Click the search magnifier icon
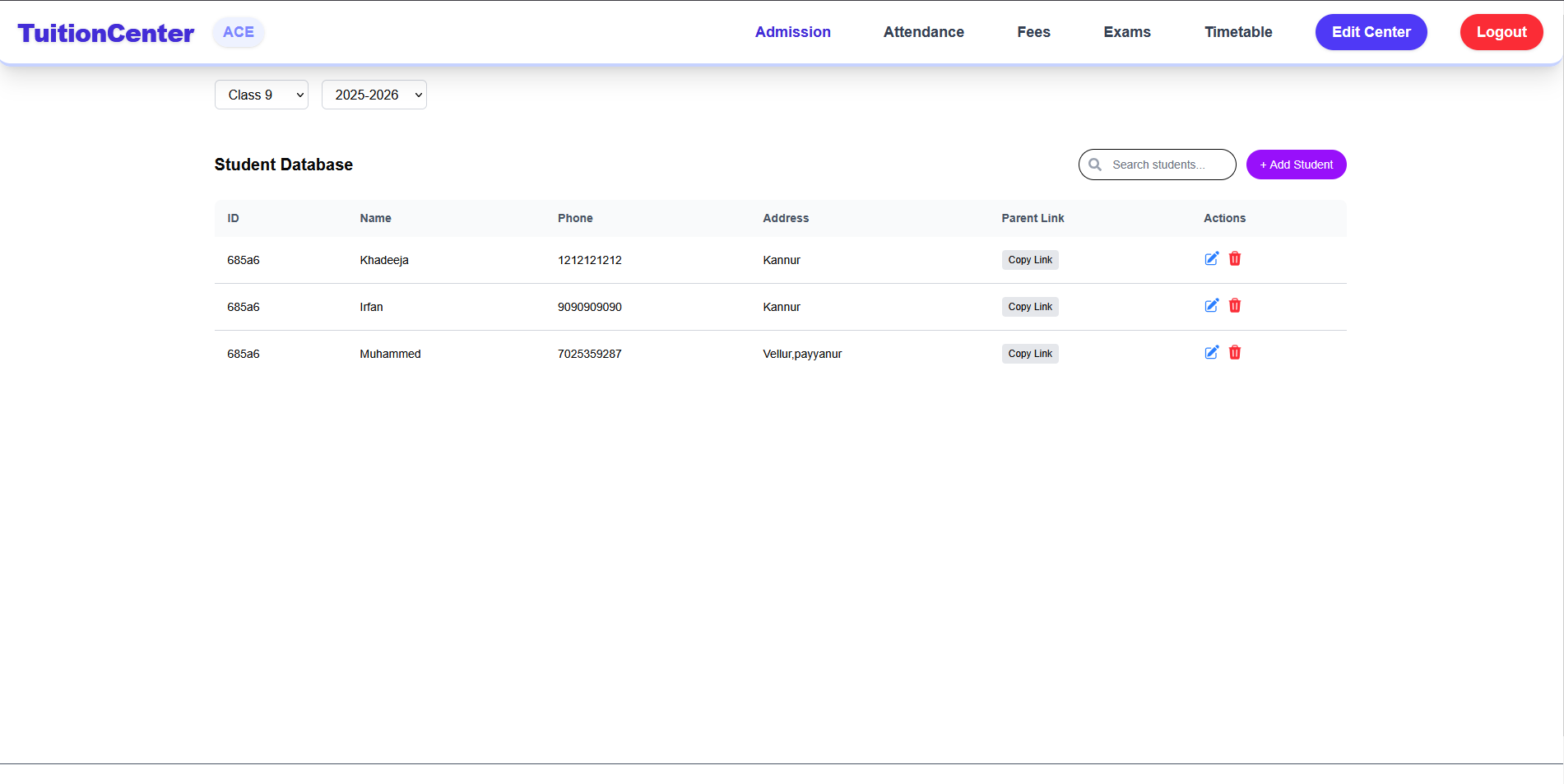1564x784 pixels. coord(1095,165)
